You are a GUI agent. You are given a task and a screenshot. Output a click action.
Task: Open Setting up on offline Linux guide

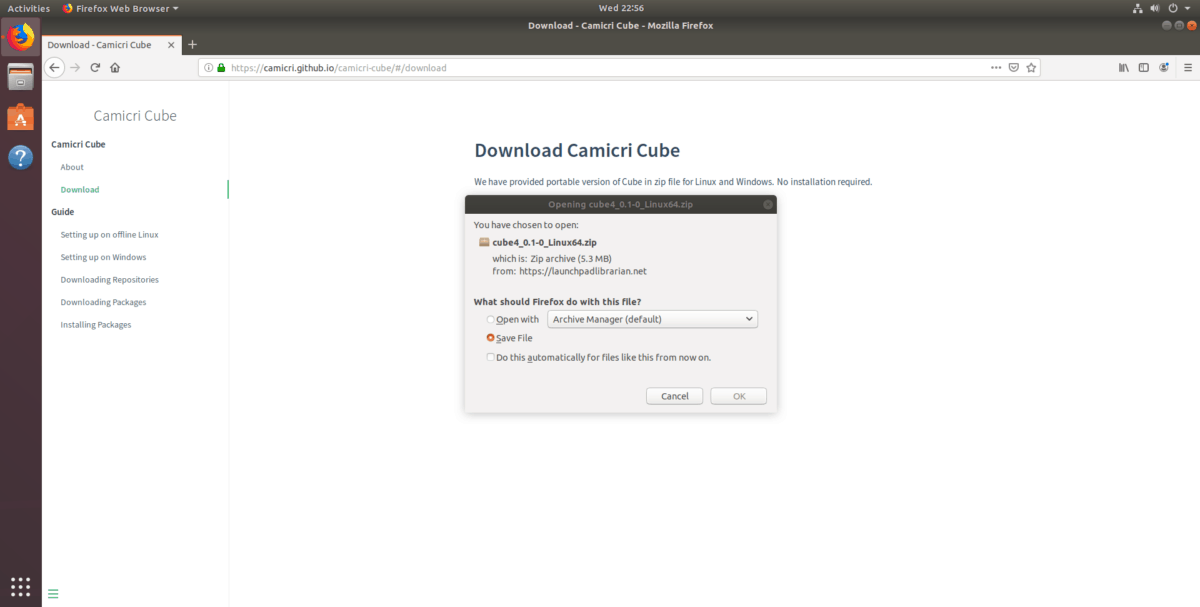click(x=109, y=234)
